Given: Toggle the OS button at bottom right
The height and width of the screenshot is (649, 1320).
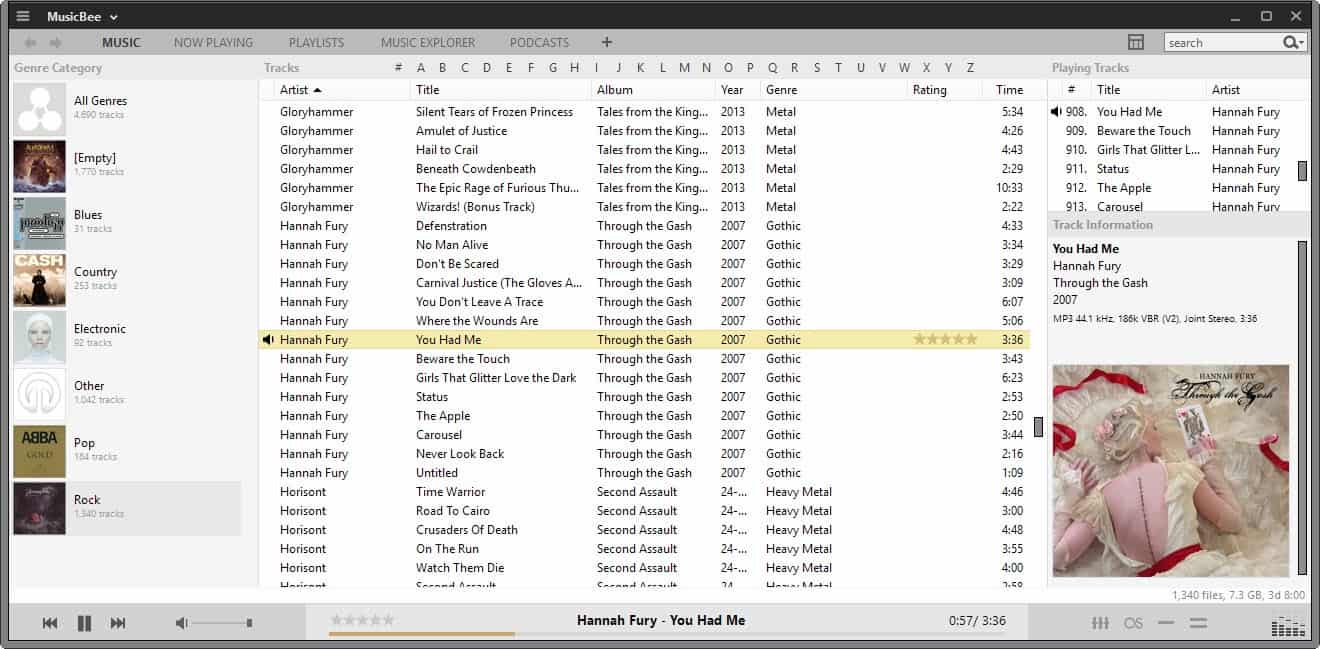Looking at the screenshot, I should [x=1134, y=622].
